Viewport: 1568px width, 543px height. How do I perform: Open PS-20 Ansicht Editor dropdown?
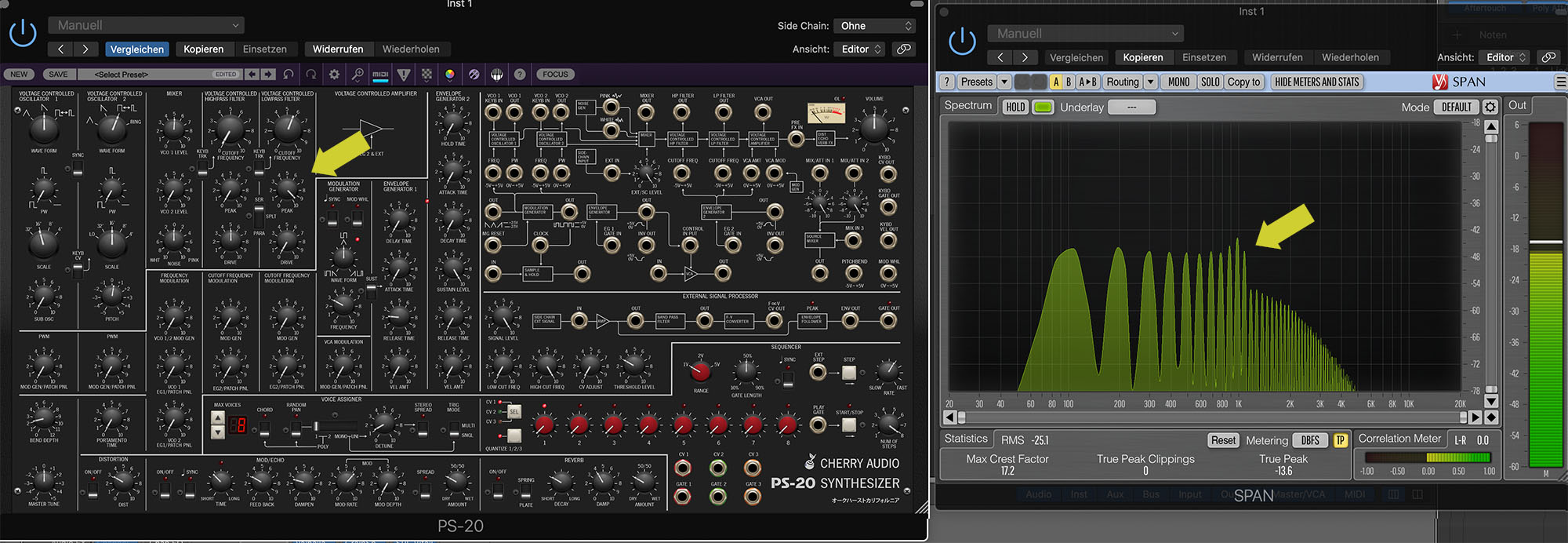pyautogui.click(x=860, y=49)
